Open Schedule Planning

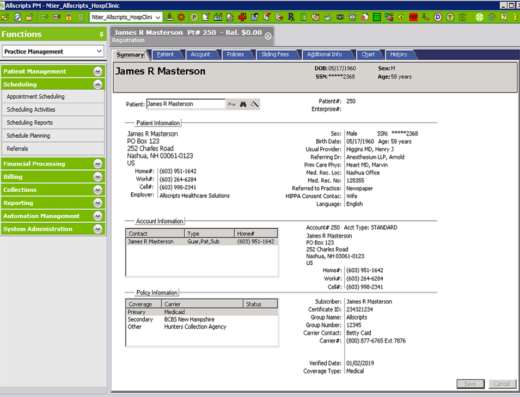pos(53,136)
